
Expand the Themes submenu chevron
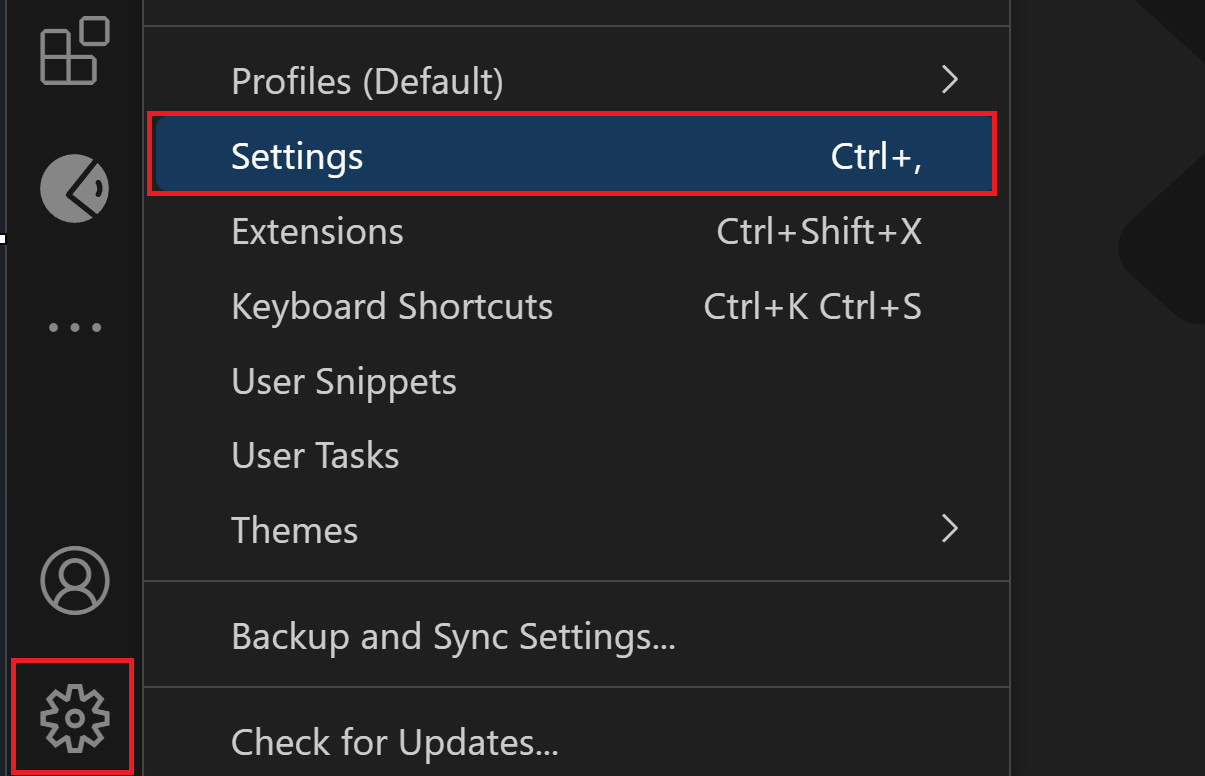coord(950,529)
